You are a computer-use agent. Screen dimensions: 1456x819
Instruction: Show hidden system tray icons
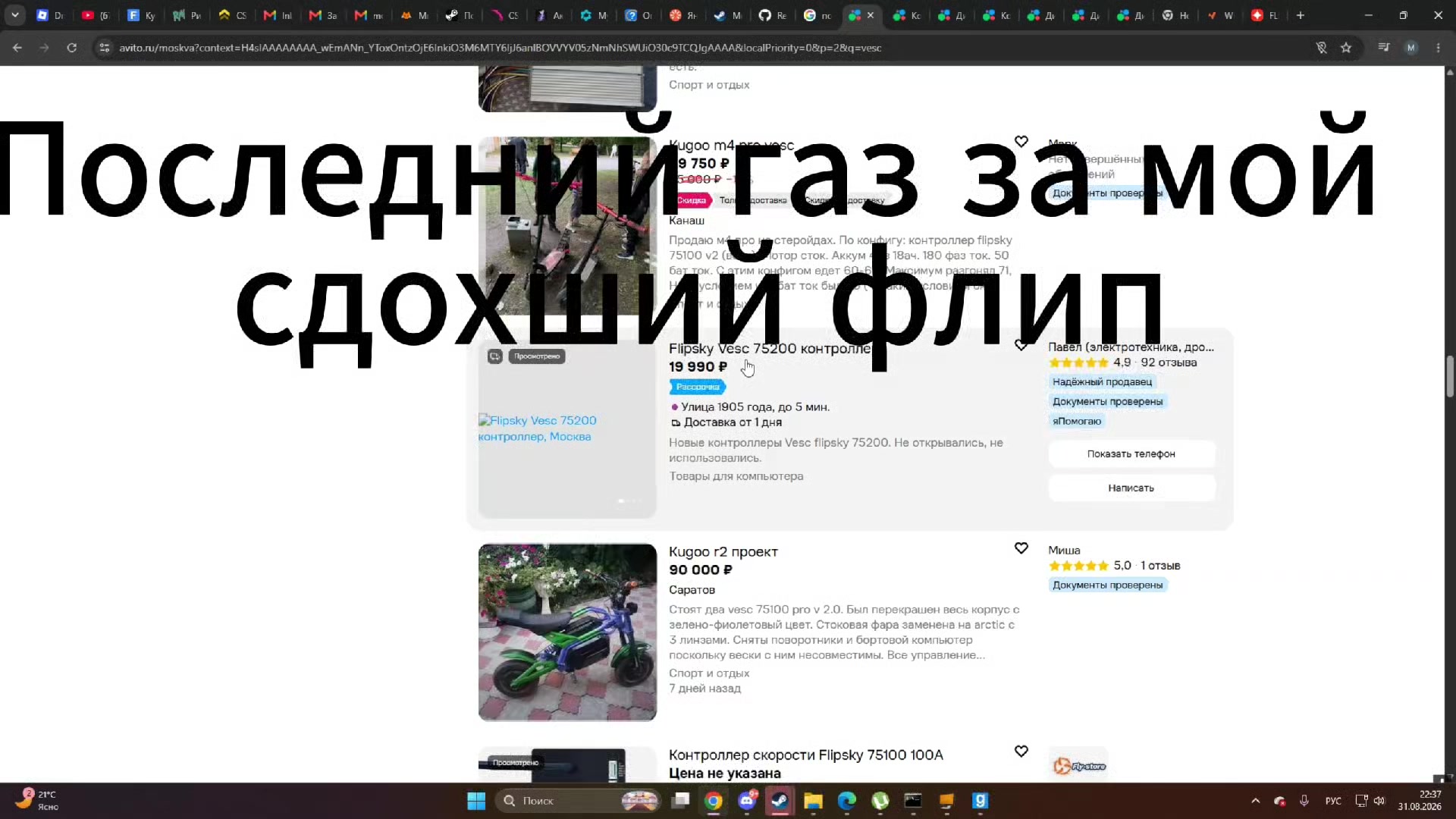pos(1256,801)
